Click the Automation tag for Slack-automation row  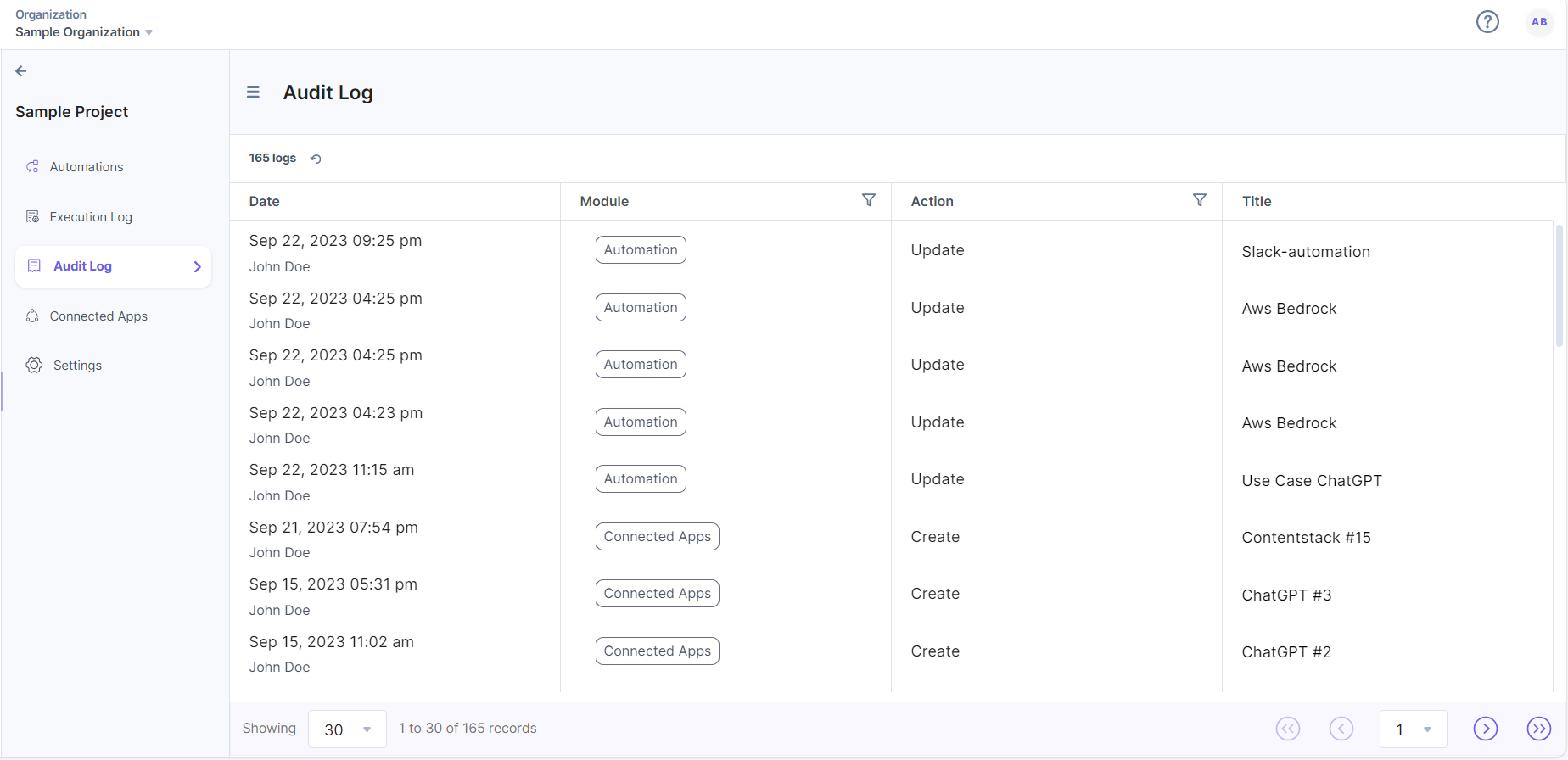(641, 250)
